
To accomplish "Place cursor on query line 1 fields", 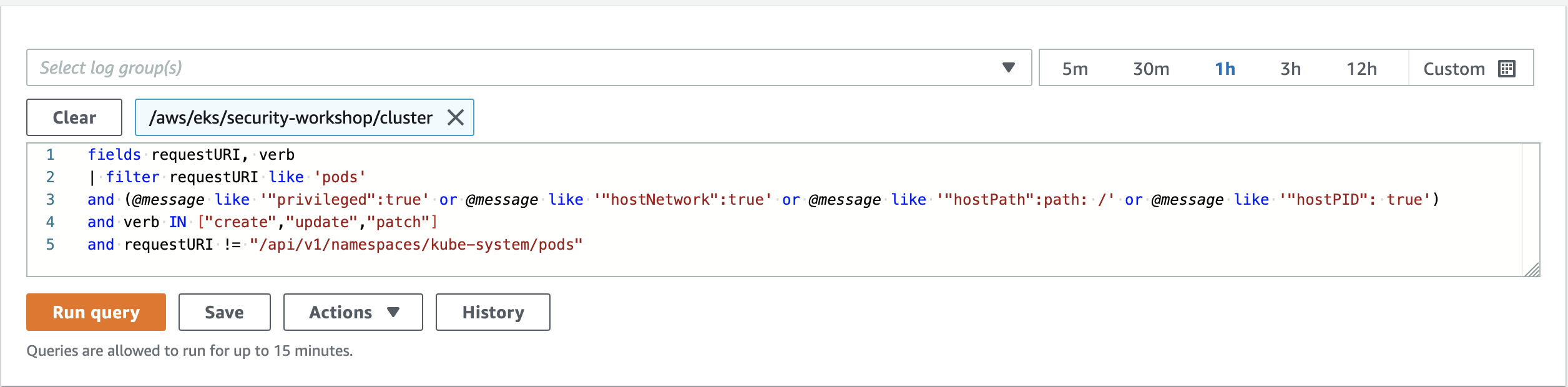I will tap(114, 155).
